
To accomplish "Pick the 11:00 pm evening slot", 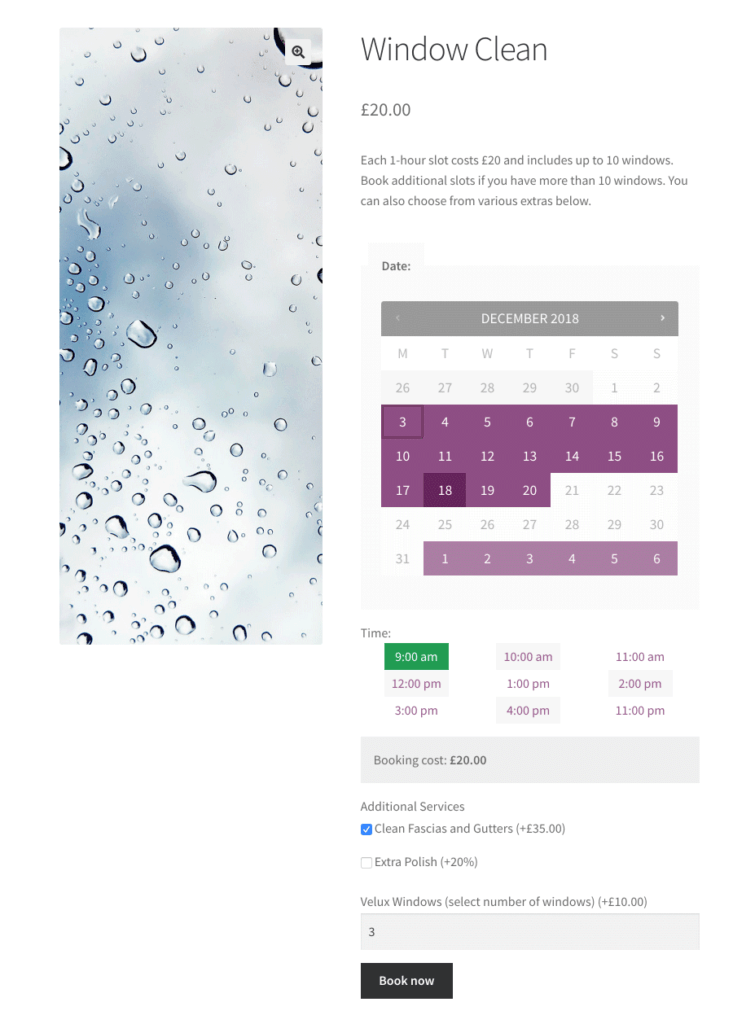I will coord(640,710).
